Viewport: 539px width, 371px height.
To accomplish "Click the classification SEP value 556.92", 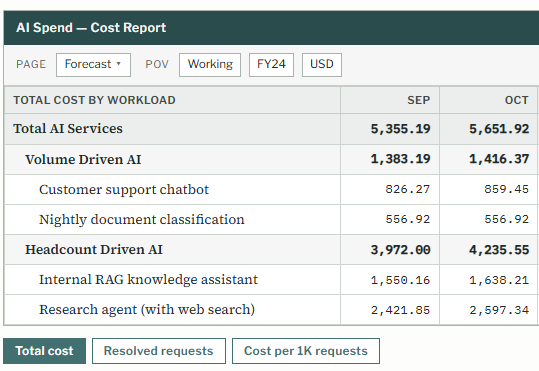I will tap(390, 219).
